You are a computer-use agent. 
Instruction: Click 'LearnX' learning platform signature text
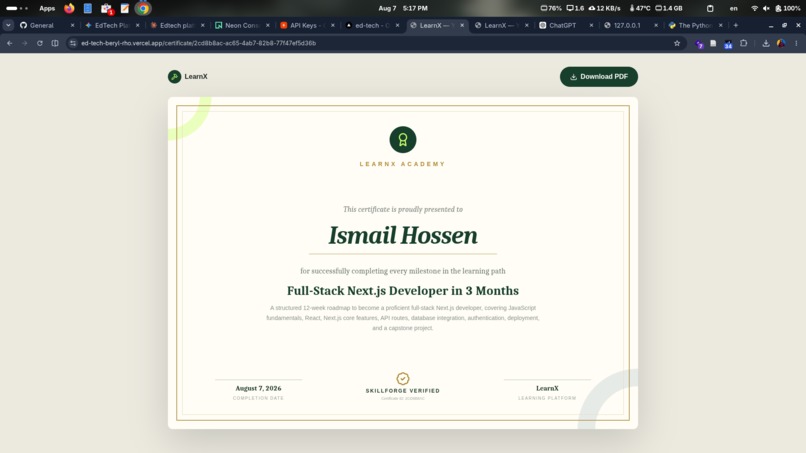pos(547,388)
